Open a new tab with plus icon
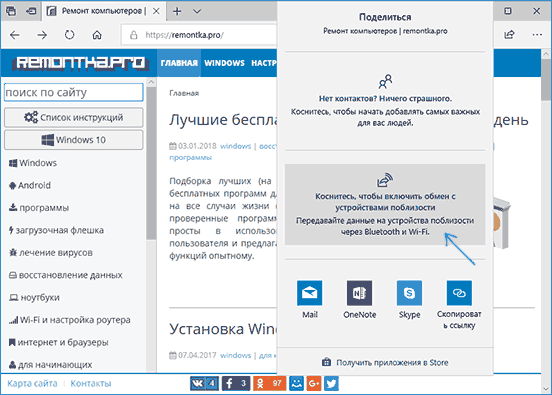Image resolution: width=552 pixels, height=395 pixels. click(177, 11)
